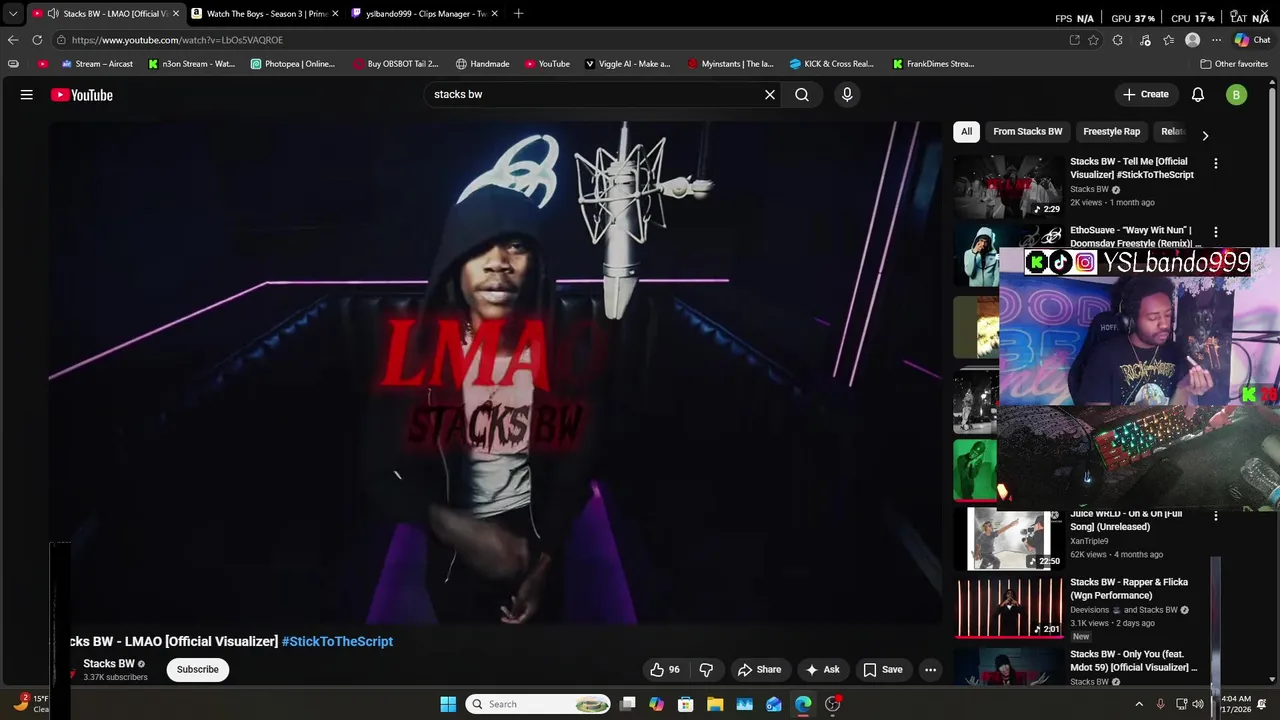Open YouTube notifications bell
The image size is (1280, 720).
(1198, 95)
